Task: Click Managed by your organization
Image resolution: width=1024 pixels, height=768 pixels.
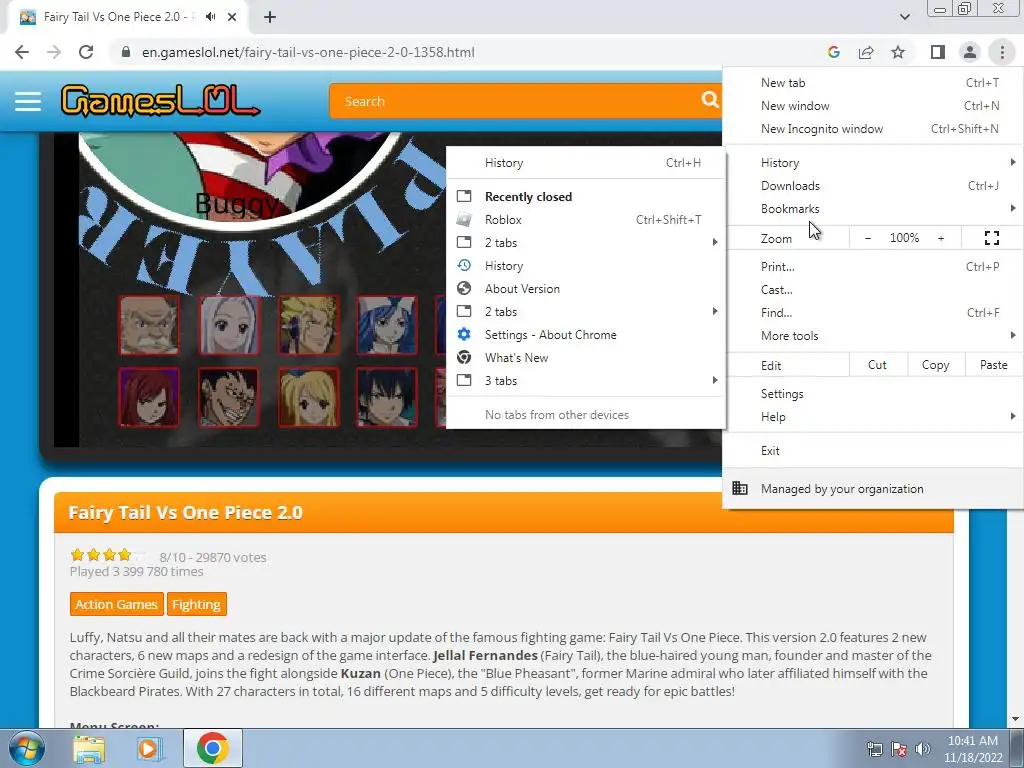Action: (x=873, y=488)
